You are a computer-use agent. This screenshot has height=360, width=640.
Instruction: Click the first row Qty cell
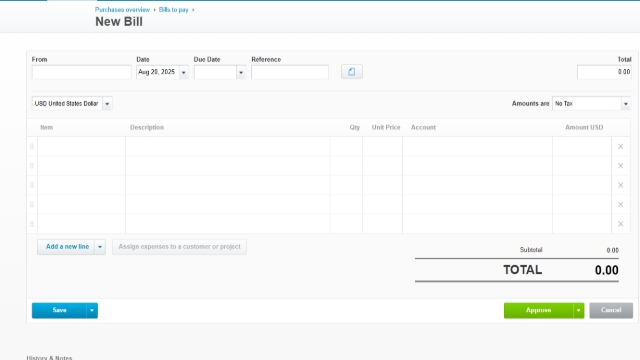point(346,147)
